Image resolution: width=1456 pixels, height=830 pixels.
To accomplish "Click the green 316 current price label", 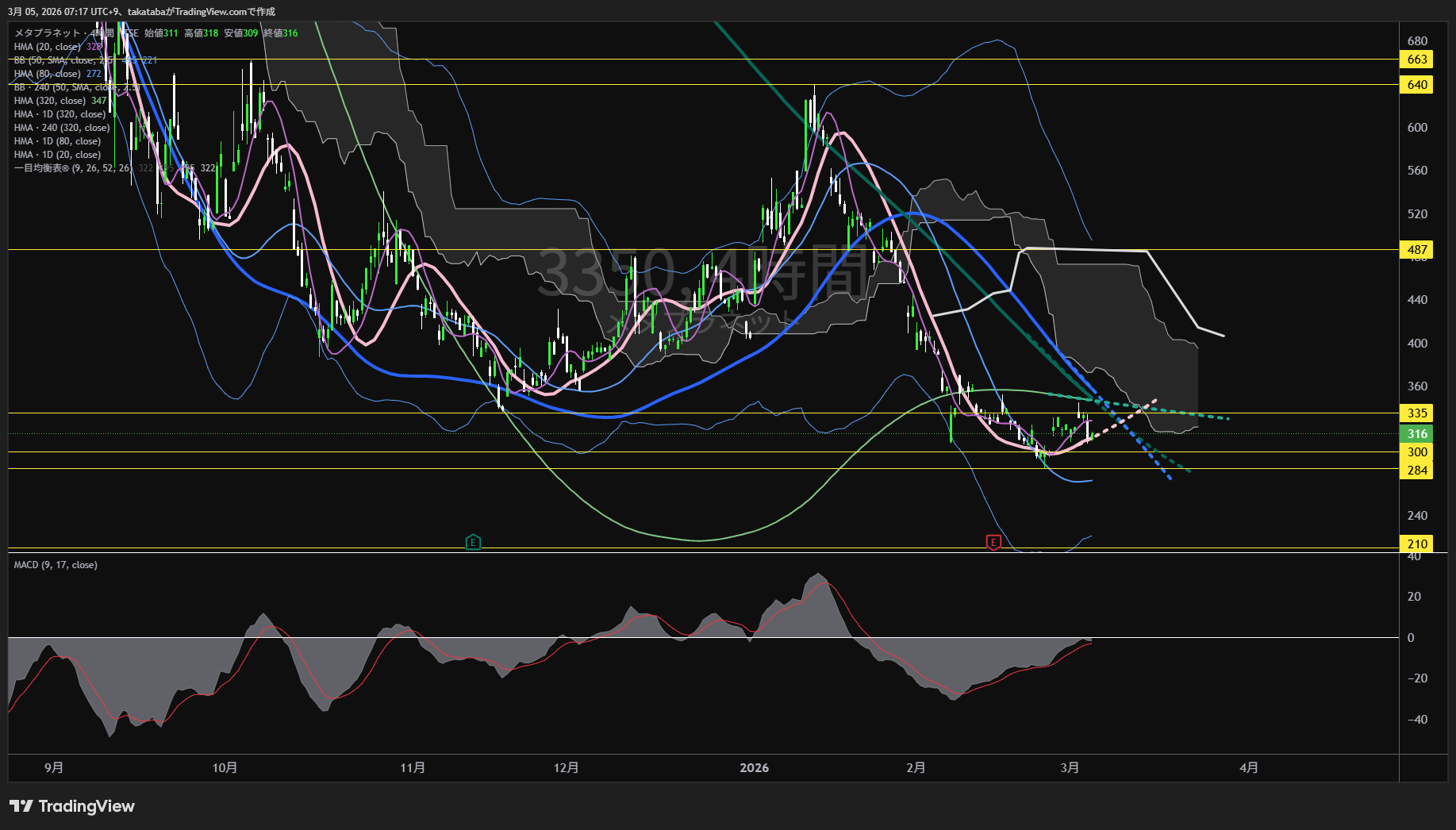I will pyautogui.click(x=1417, y=434).
